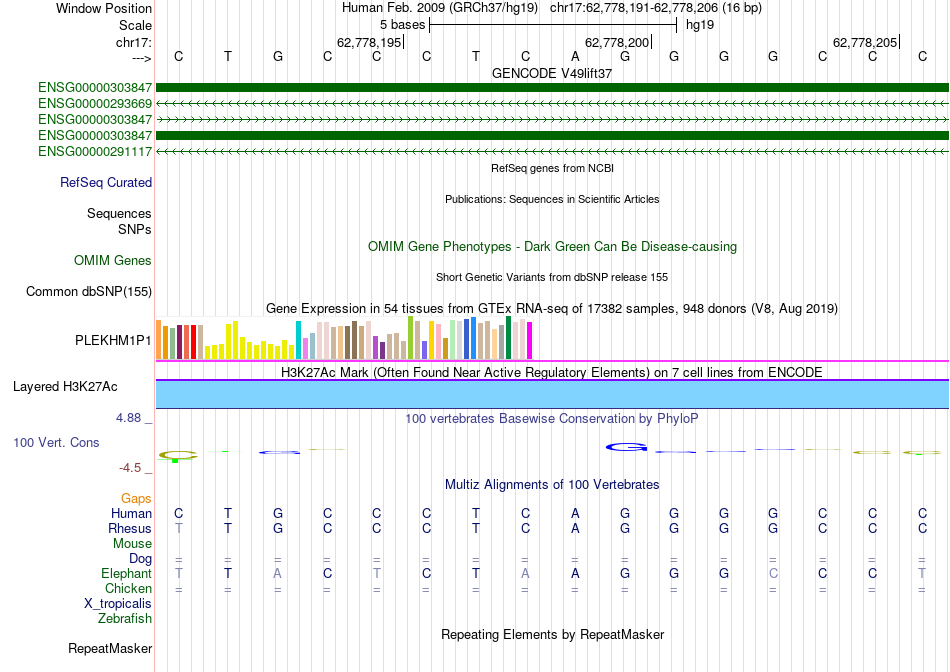Image resolution: width=950 pixels, height=672 pixels.
Task: Click the ENSG00000293669 gene label
Action: (95, 104)
